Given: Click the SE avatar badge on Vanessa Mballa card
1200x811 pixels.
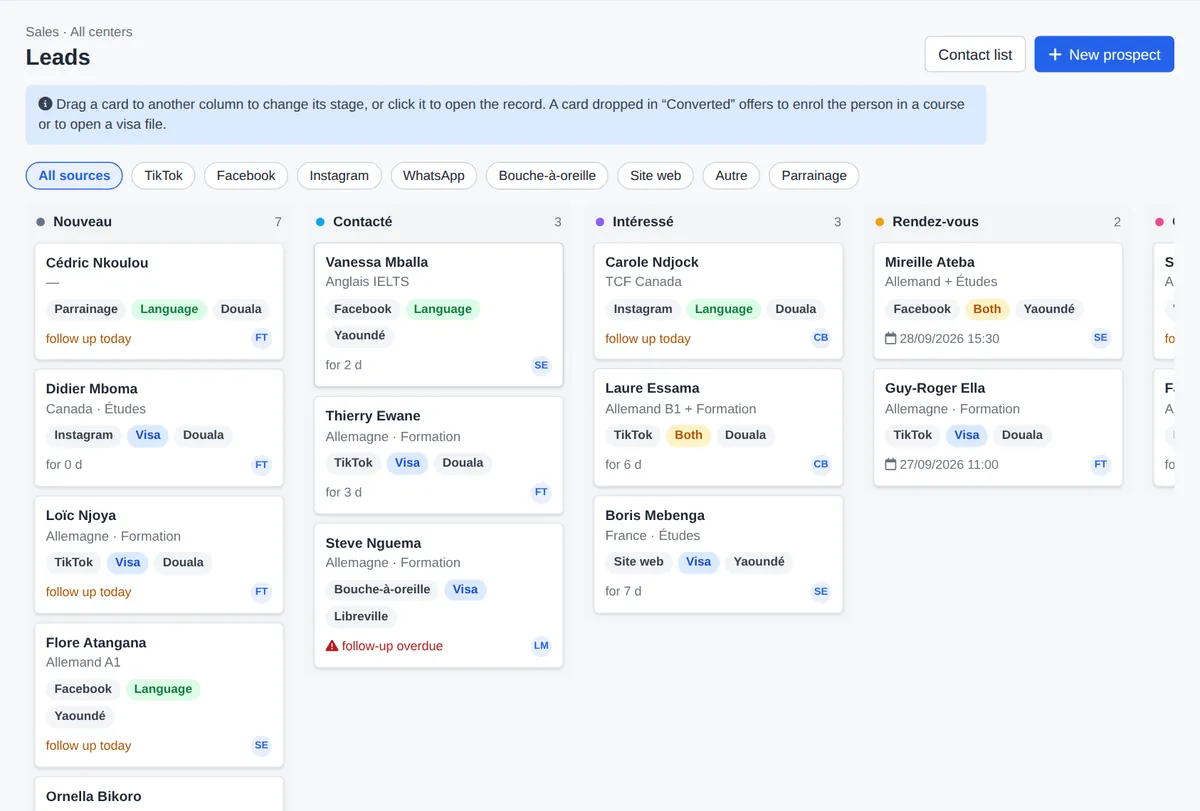Looking at the screenshot, I should click(541, 365).
